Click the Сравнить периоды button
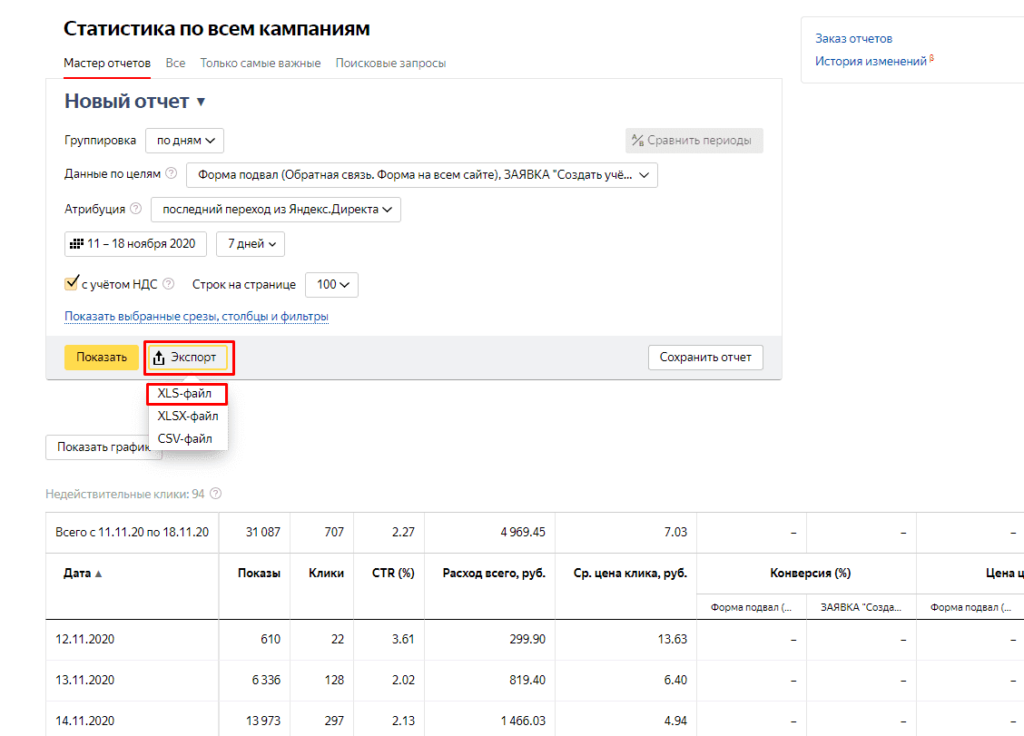The height and width of the screenshot is (736, 1024). coord(694,140)
